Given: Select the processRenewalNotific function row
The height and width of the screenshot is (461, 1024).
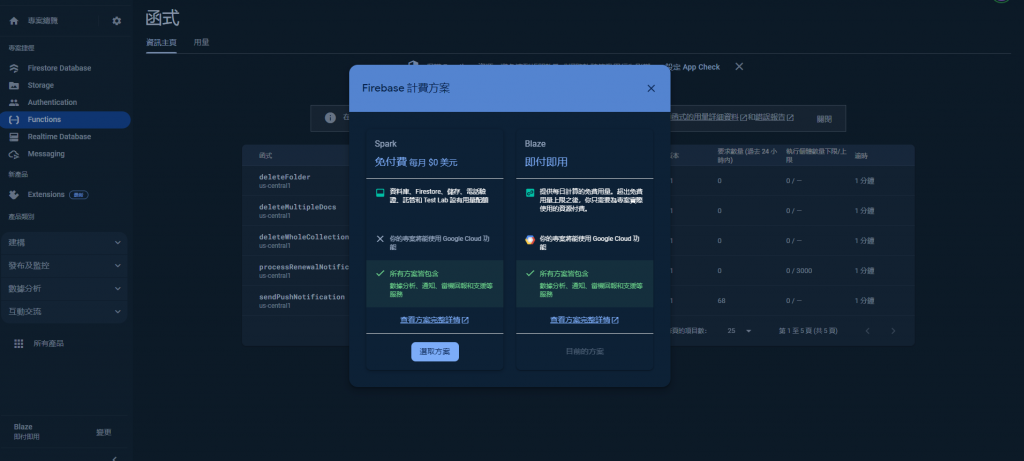Looking at the screenshot, I should point(578,271).
